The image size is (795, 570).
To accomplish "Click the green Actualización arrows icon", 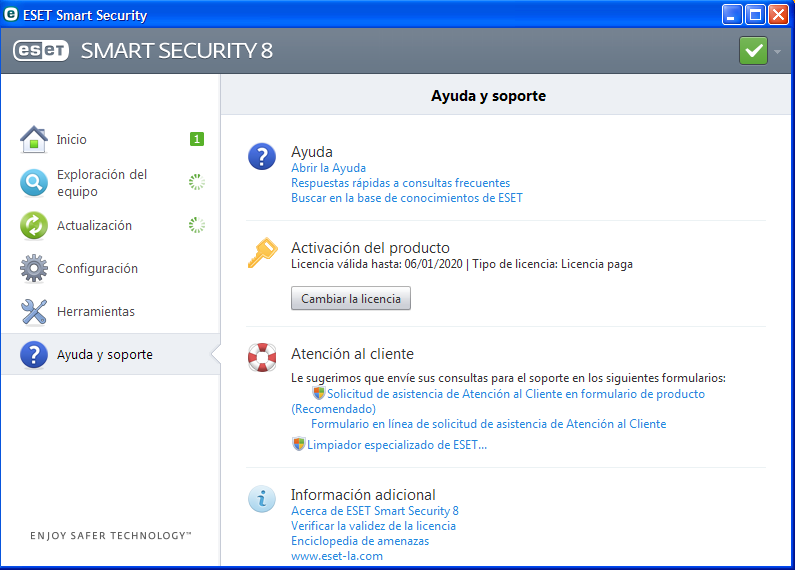I will (34, 225).
